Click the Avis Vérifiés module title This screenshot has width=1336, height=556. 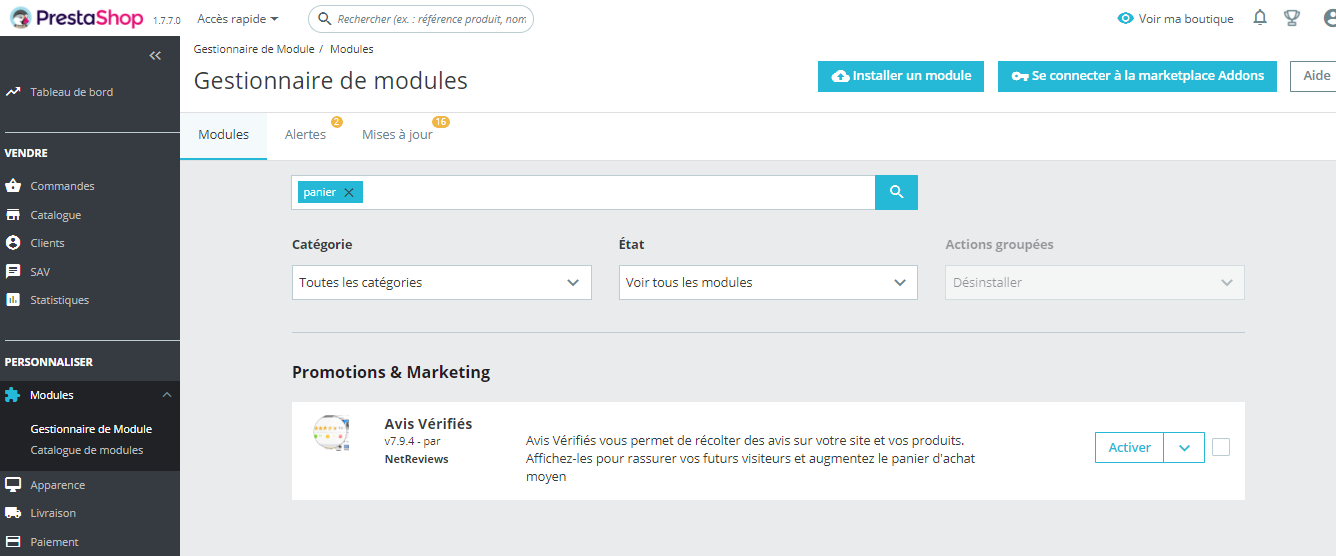click(428, 424)
